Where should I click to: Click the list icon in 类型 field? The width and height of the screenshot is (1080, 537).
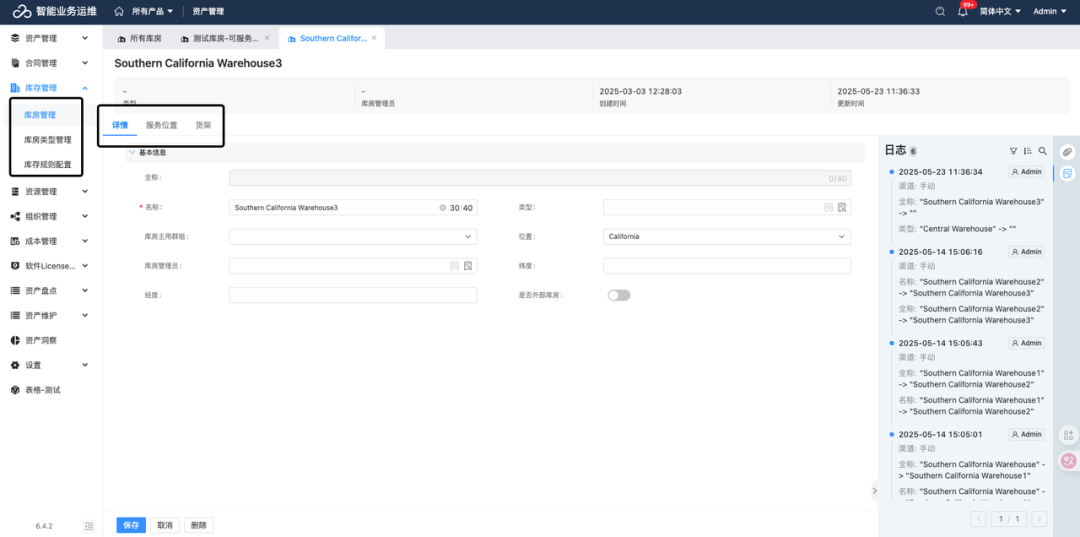(x=829, y=207)
